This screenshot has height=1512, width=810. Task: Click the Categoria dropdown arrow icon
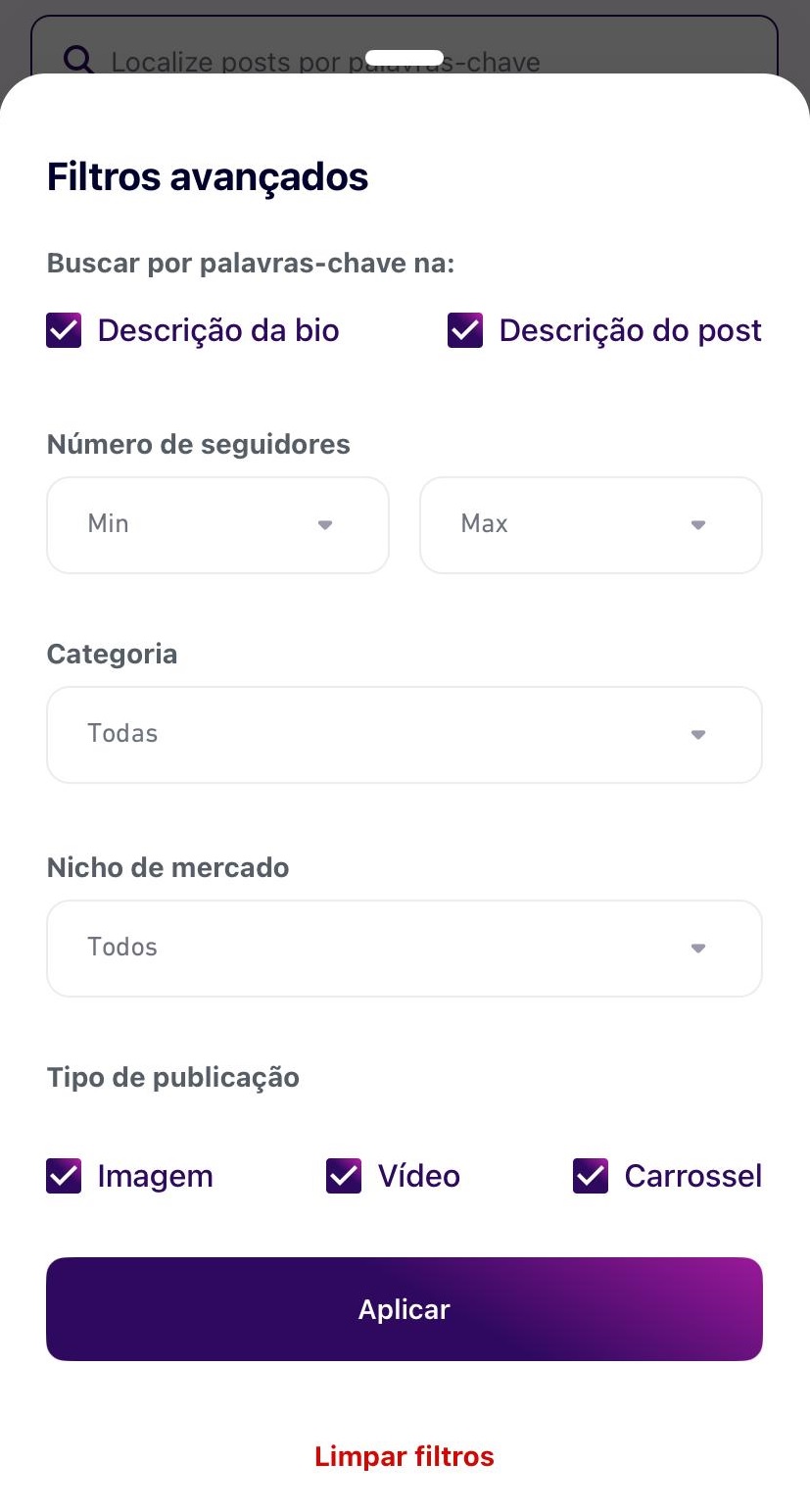tap(698, 735)
